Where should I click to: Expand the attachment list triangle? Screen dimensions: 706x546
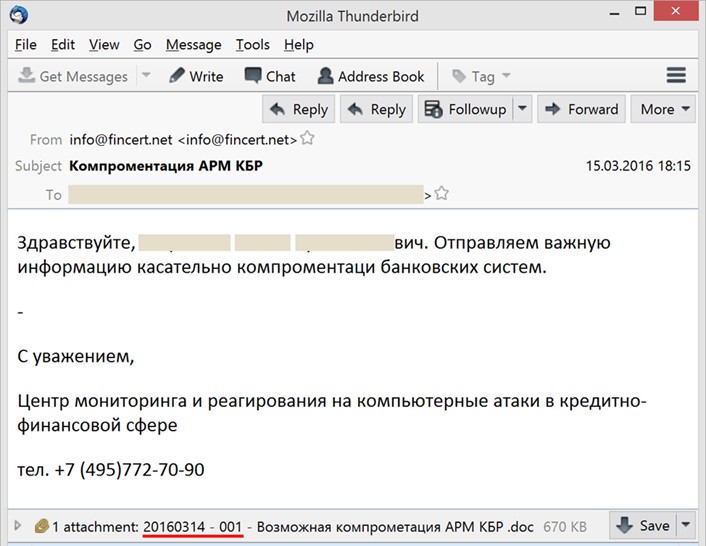click(18, 525)
